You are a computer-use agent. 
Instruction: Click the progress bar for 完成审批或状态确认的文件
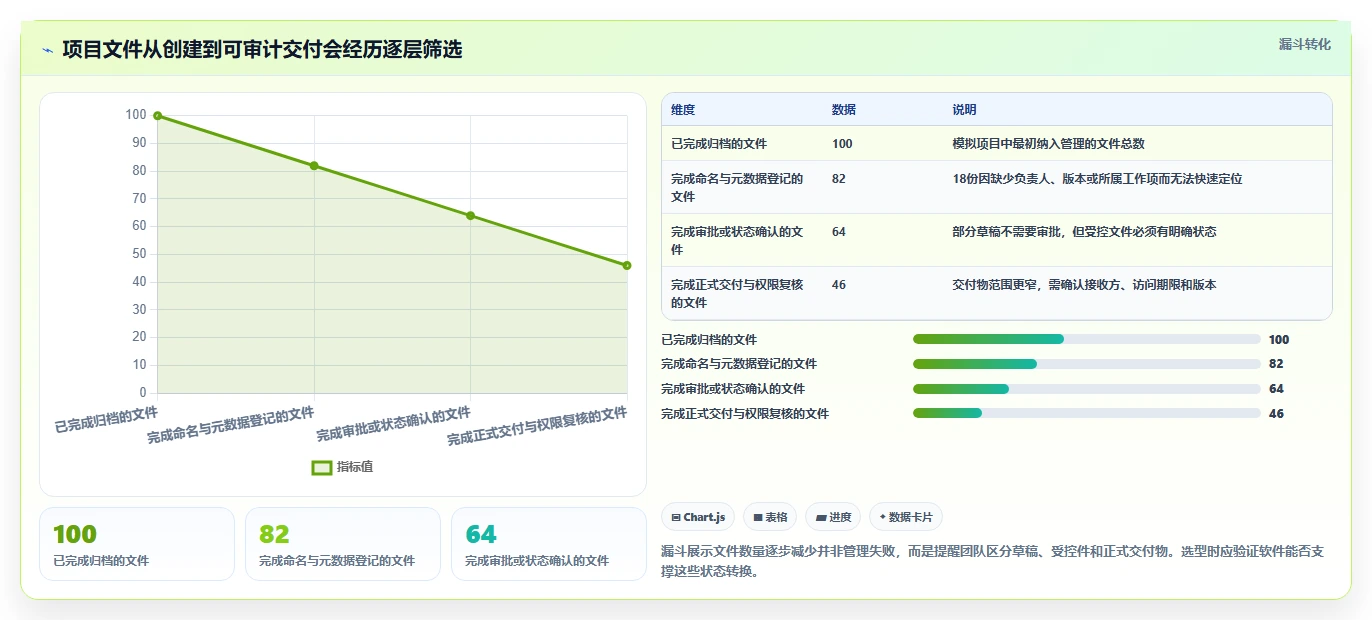pos(1087,389)
